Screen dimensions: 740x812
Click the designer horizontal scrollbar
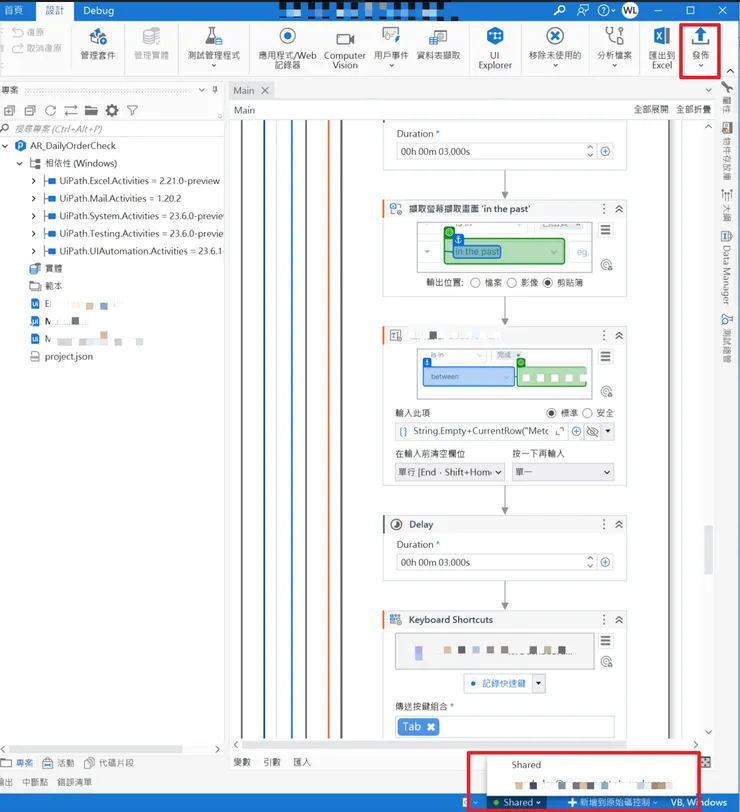(434, 745)
